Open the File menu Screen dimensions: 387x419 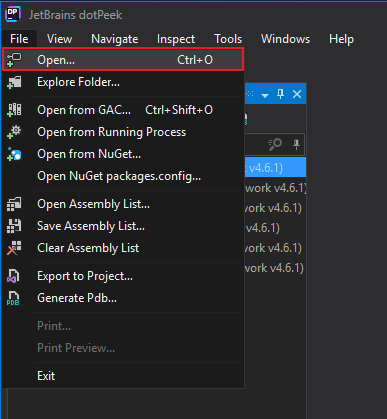coord(19,39)
